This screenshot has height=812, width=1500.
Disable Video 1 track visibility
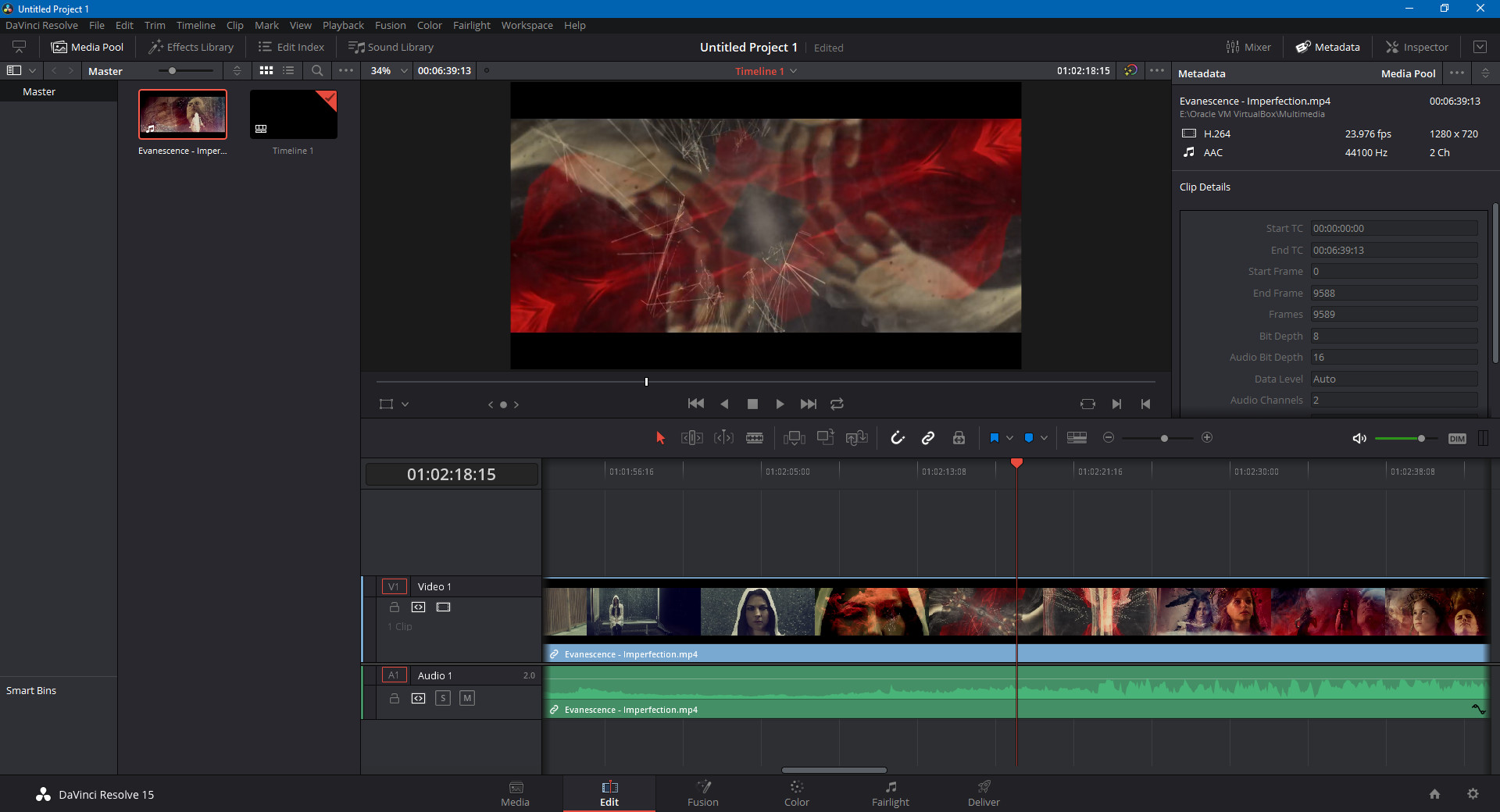pos(444,607)
